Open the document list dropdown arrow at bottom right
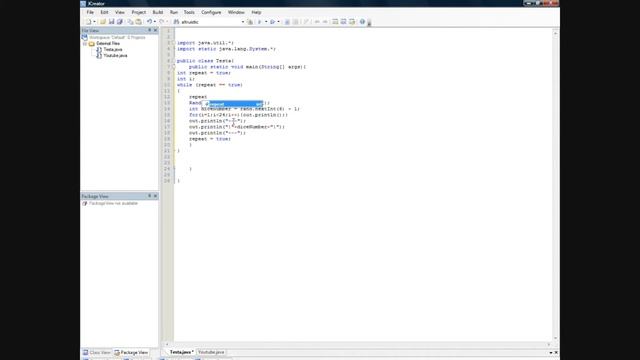The height and width of the screenshot is (360, 640). (x=551, y=353)
